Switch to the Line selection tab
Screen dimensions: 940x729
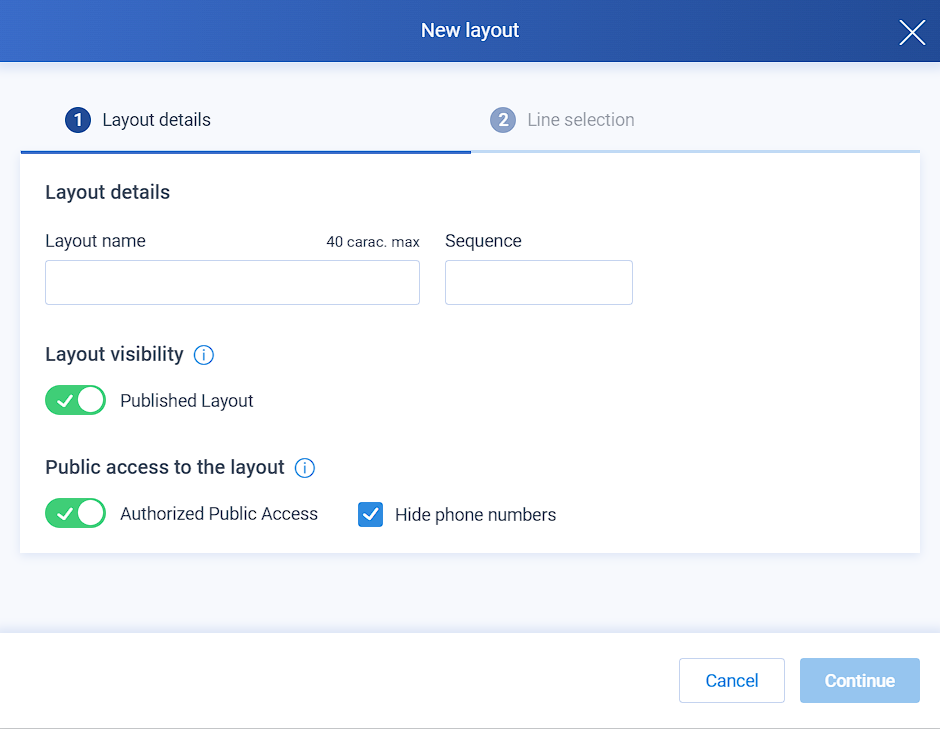point(563,120)
